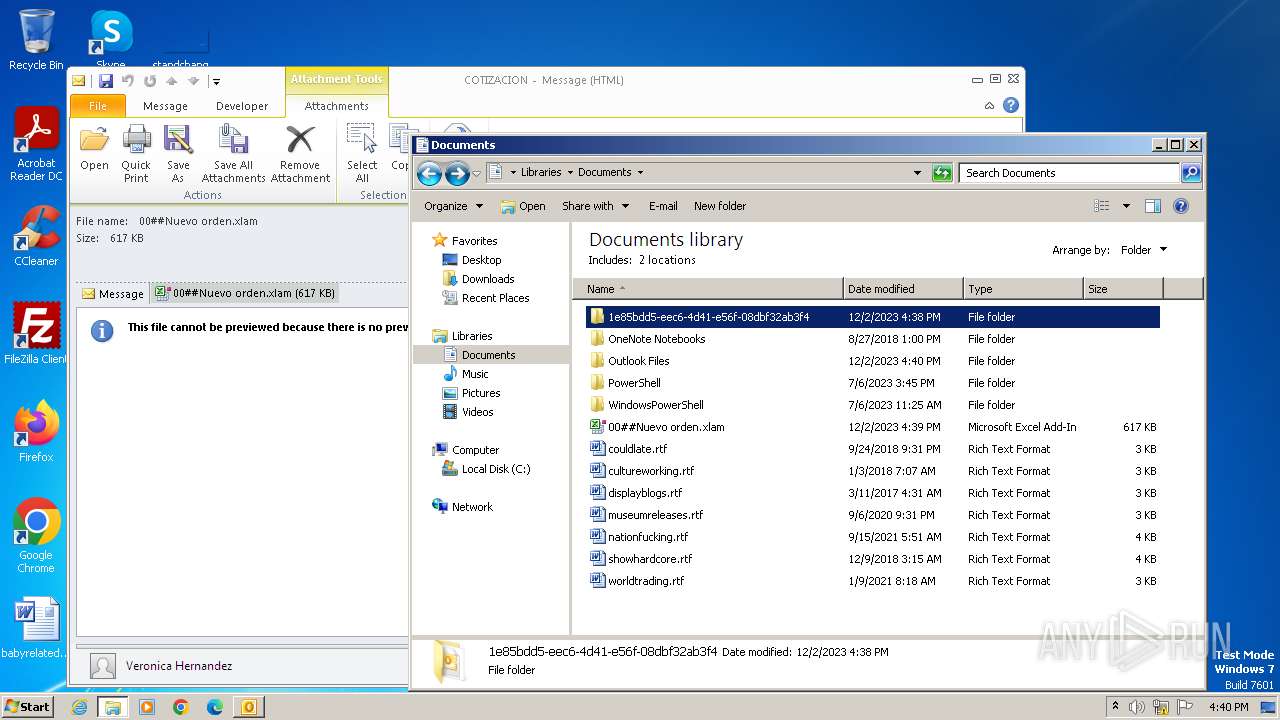Viewport: 1280px width, 720px height.
Task: Select Network in navigation pane
Action: tap(472, 507)
